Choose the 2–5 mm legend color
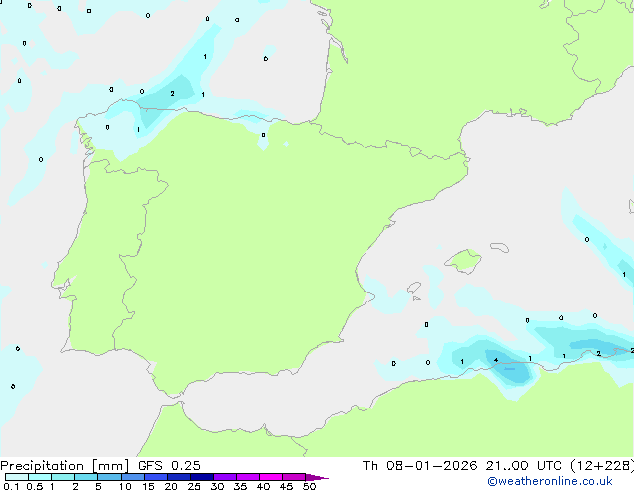The height and width of the screenshot is (490, 634). pyautogui.click(x=86, y=477)
